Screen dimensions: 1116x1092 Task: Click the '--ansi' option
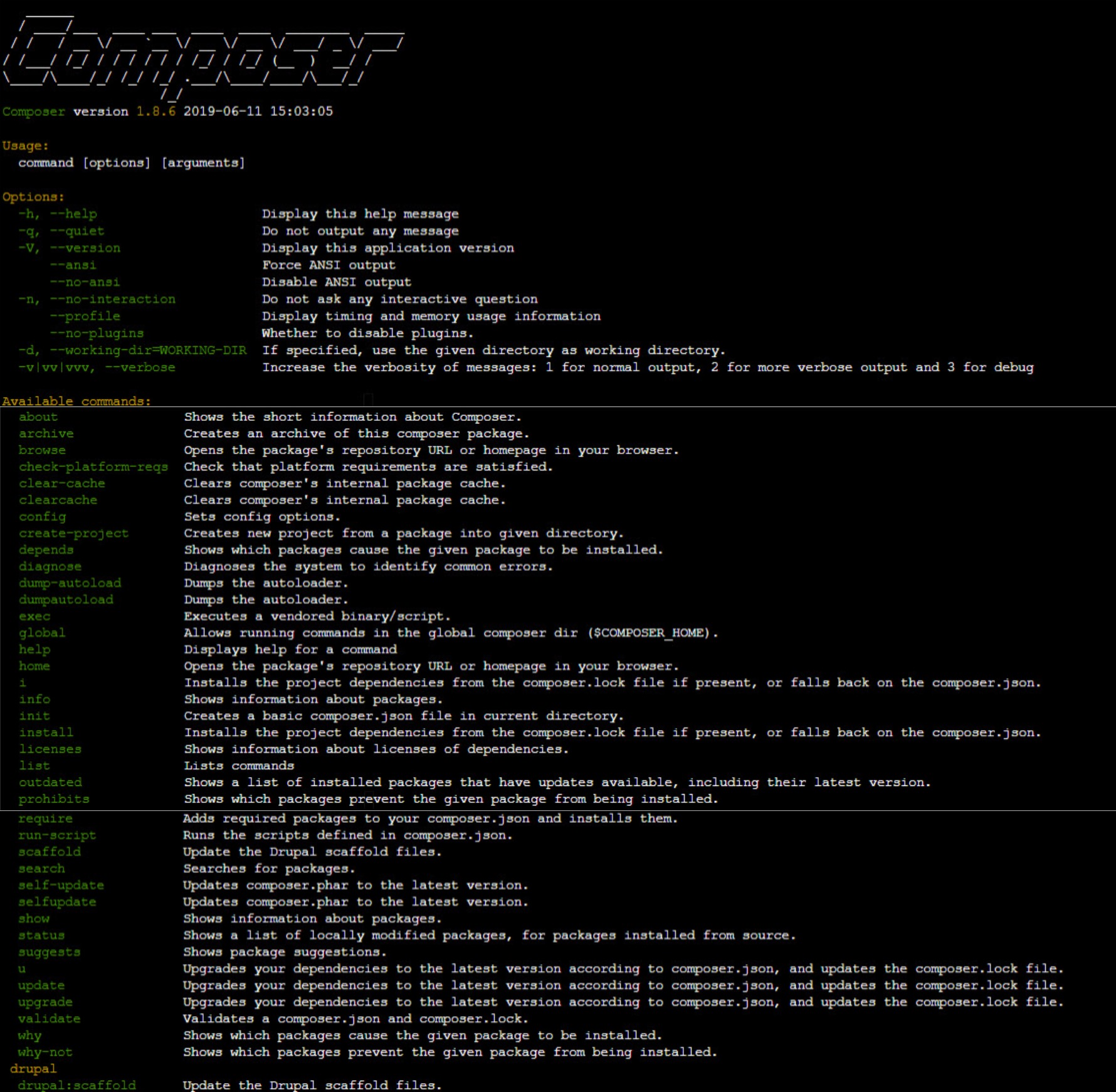(x=73, y=265)
